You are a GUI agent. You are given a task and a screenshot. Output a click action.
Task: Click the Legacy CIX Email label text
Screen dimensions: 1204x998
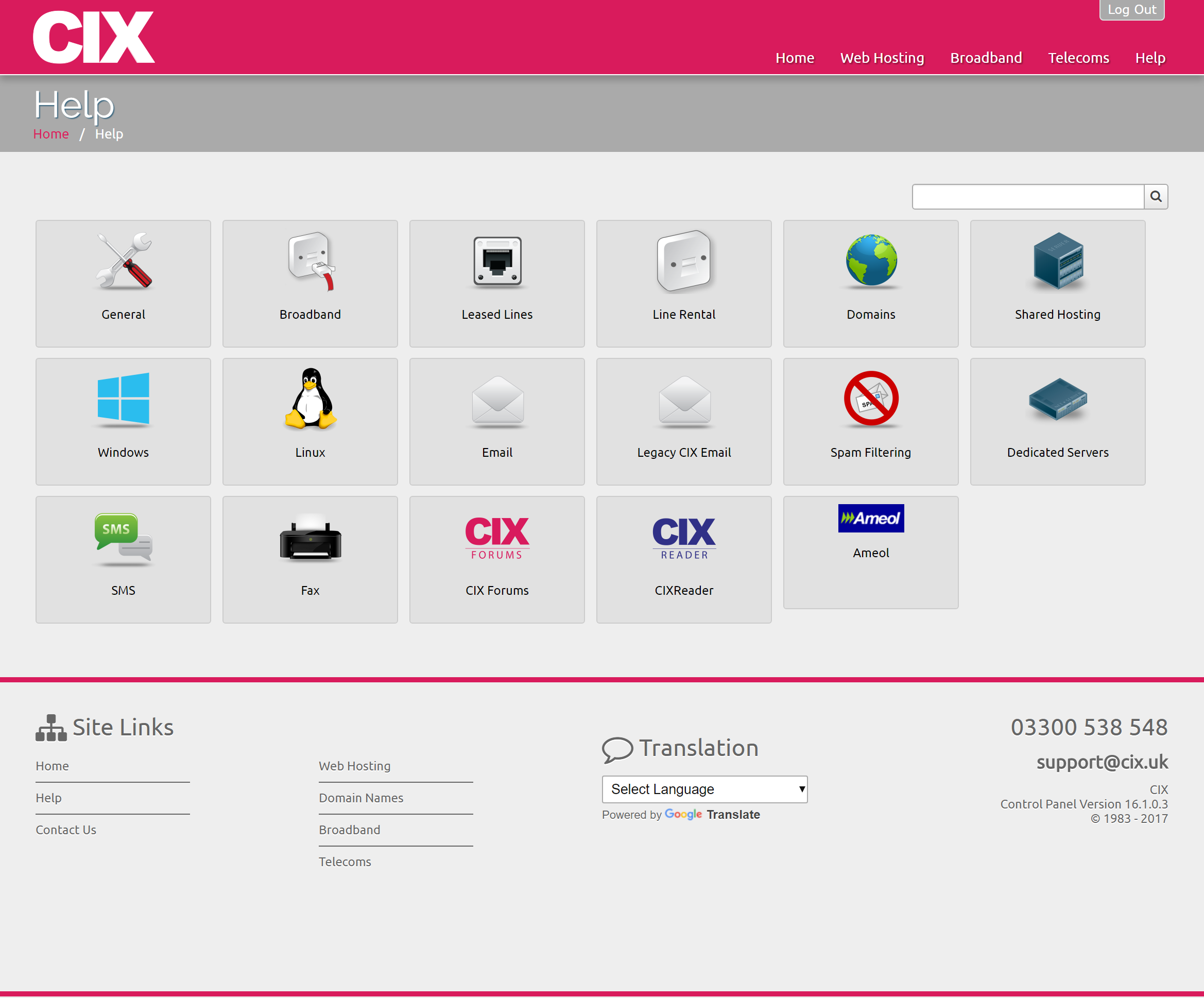tap(684, 452)
